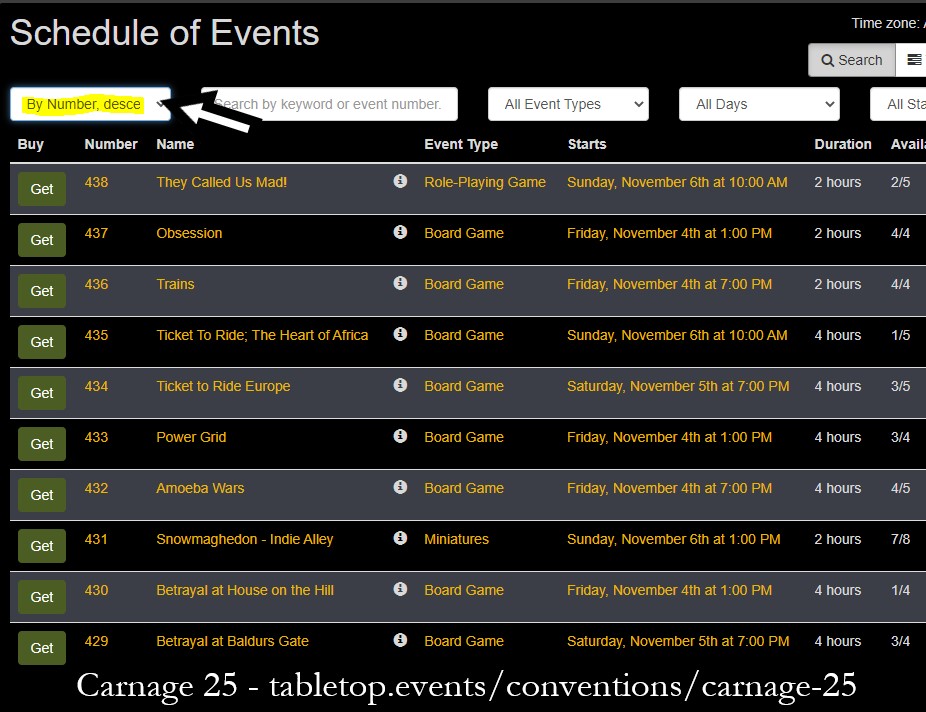Viewport: 926px width, 712px height.
Task: Open the "All Days" filter dropdown
Action: coord(758,104)
